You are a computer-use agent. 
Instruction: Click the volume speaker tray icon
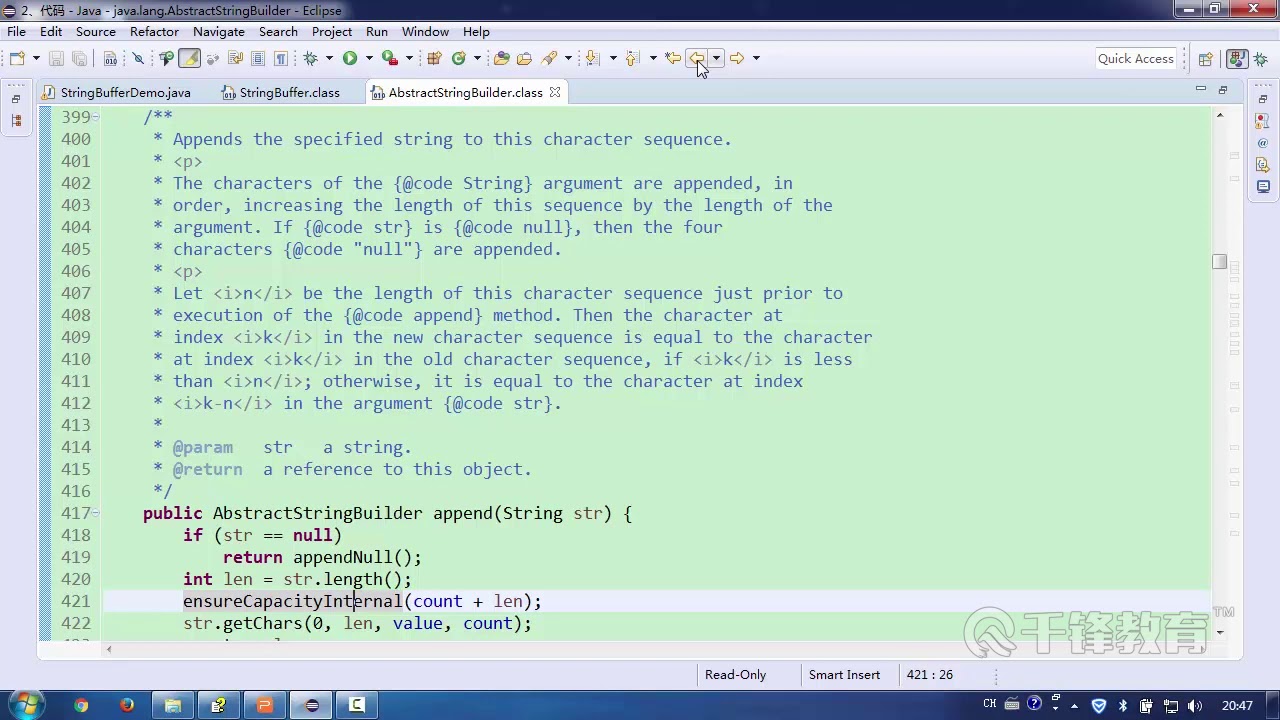point(1196,705)
